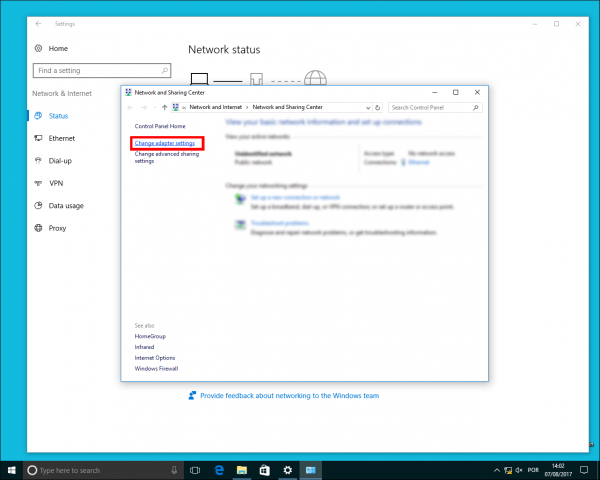The image size is (600, 480).
Task: Open File Explorer from taskbar
Action: point(242,470)
